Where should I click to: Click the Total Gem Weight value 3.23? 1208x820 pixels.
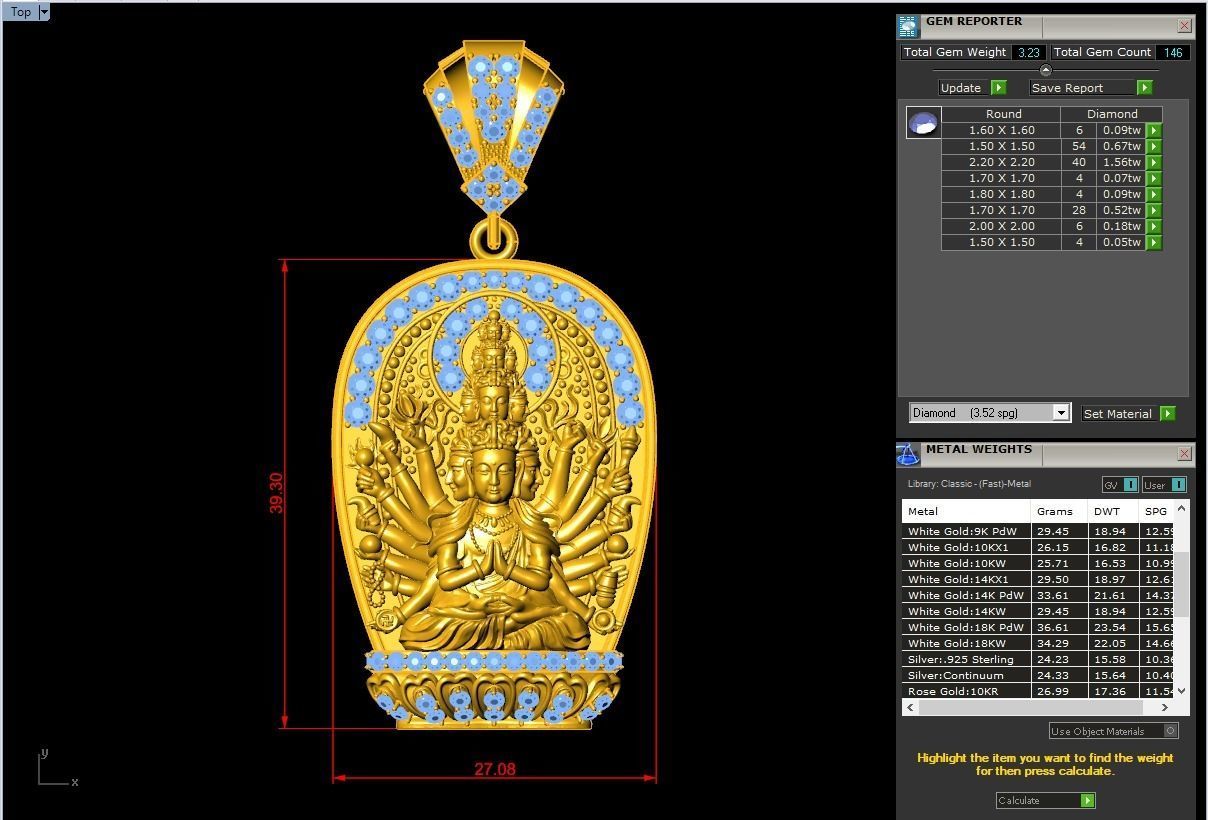point(1029,52)
